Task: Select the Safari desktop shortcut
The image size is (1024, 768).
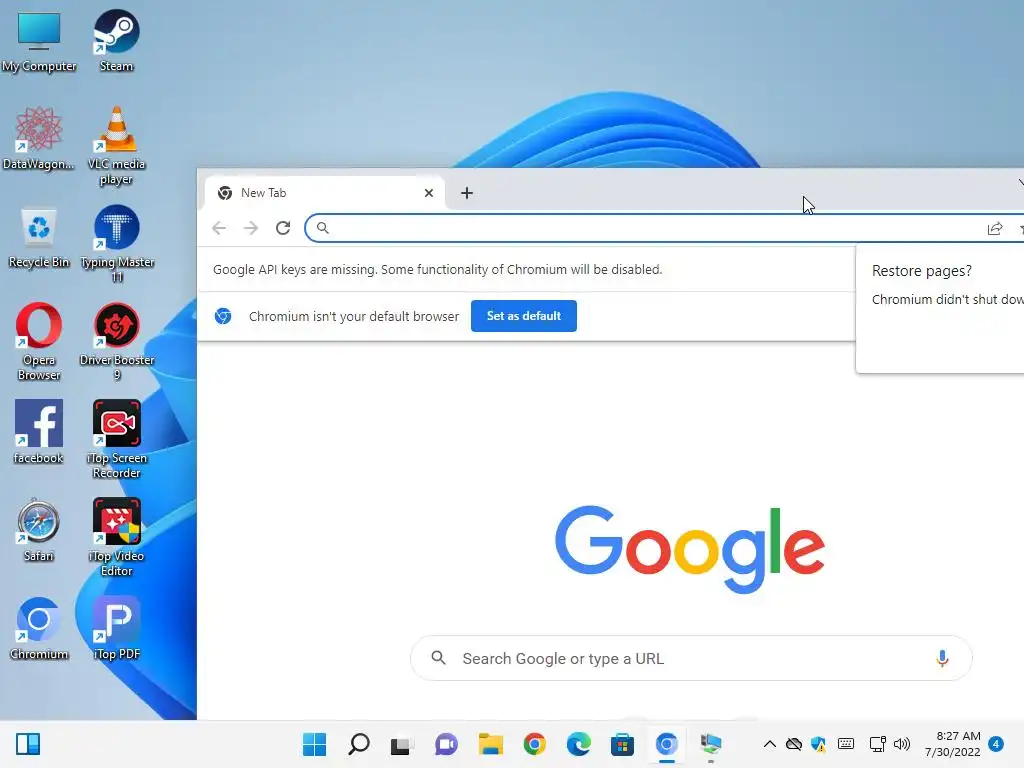Action: [x=39, y=530]
